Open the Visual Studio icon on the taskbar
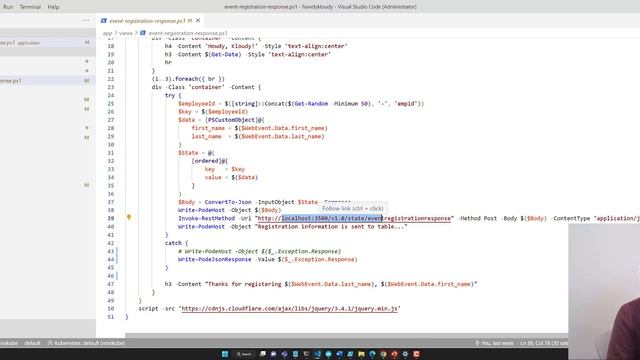Image resolution: width=640 pixels, height=360 pixels. pos(284,354)
